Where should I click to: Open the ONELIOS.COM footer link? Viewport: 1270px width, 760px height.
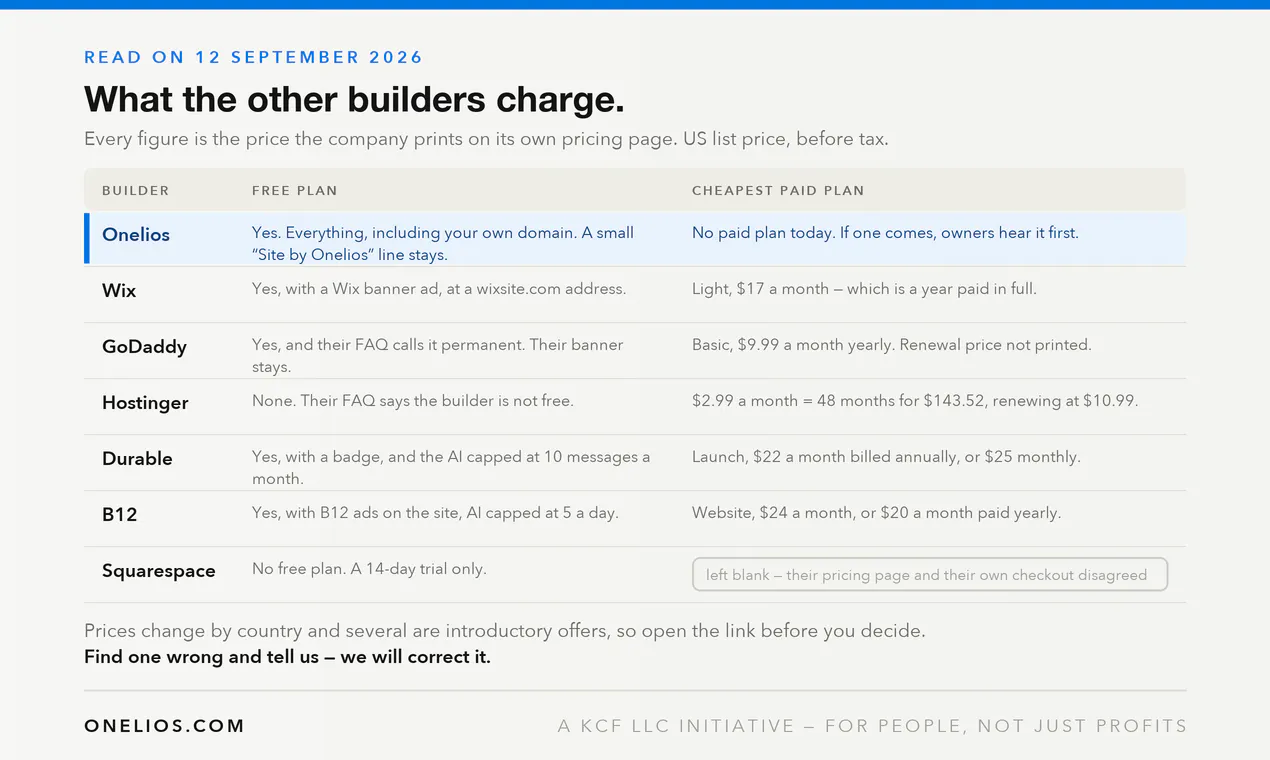(x=164, y=726)
